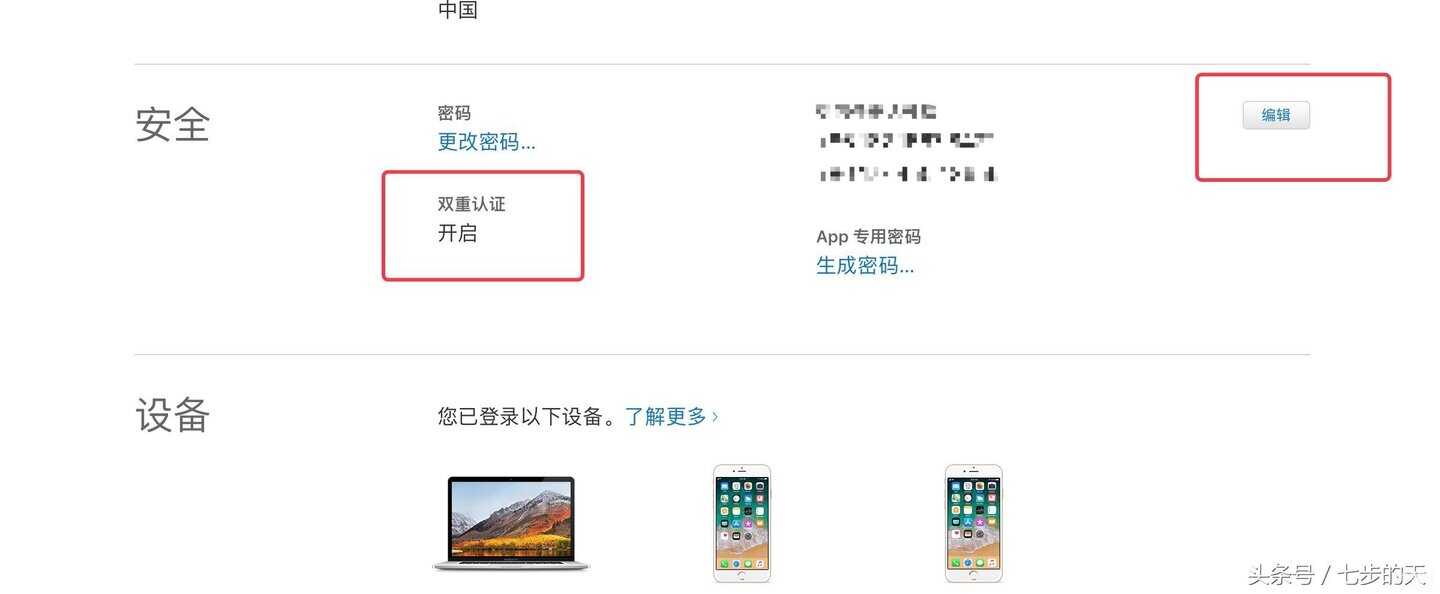Click the 安全 section heading
The width and height of the screenshot is (1440, 594).
(x=172, y=125)
